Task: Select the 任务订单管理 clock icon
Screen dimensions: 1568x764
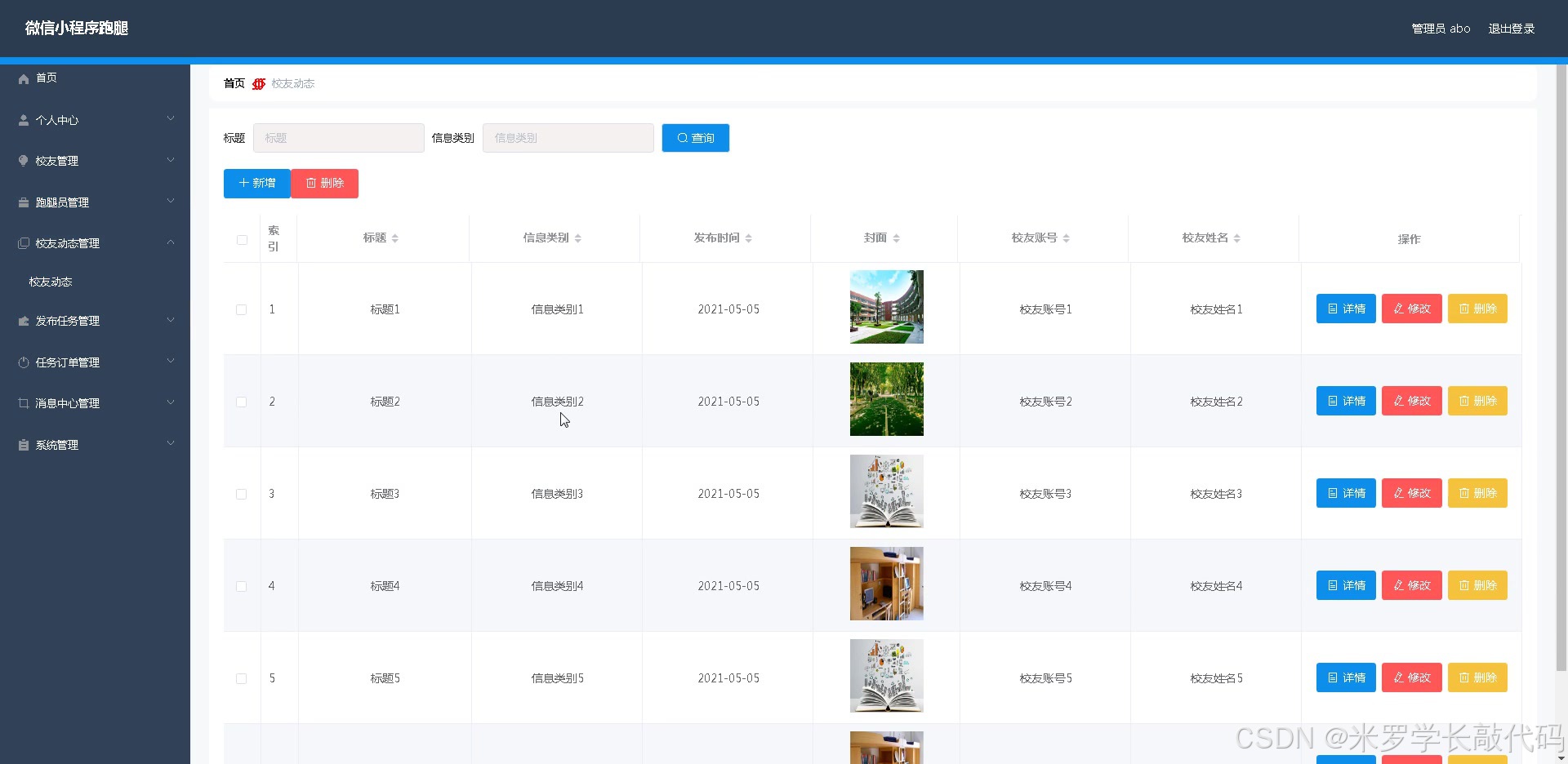Action: [23, 362]
